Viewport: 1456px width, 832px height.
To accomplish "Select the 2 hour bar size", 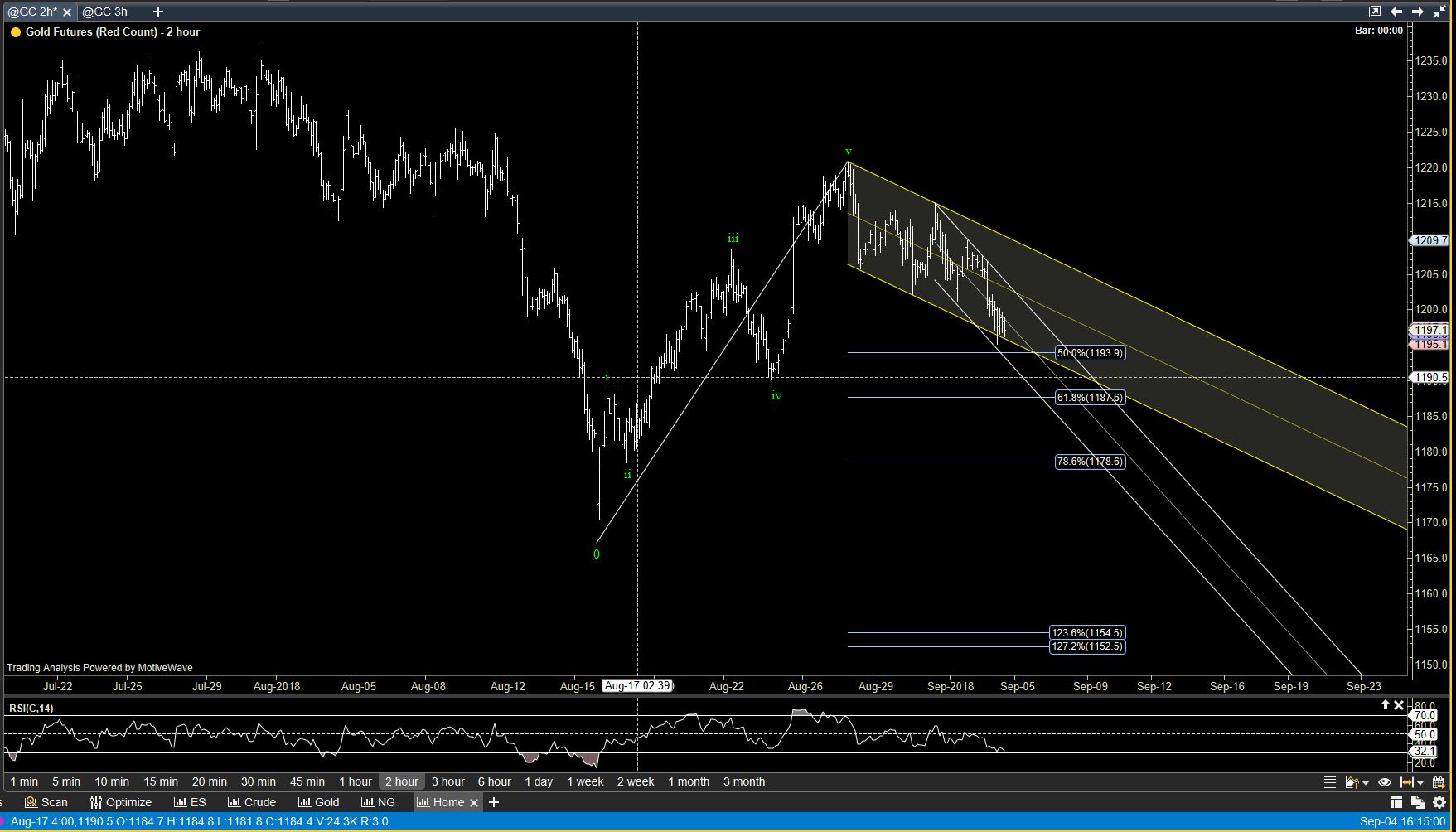I will point(402,781).
